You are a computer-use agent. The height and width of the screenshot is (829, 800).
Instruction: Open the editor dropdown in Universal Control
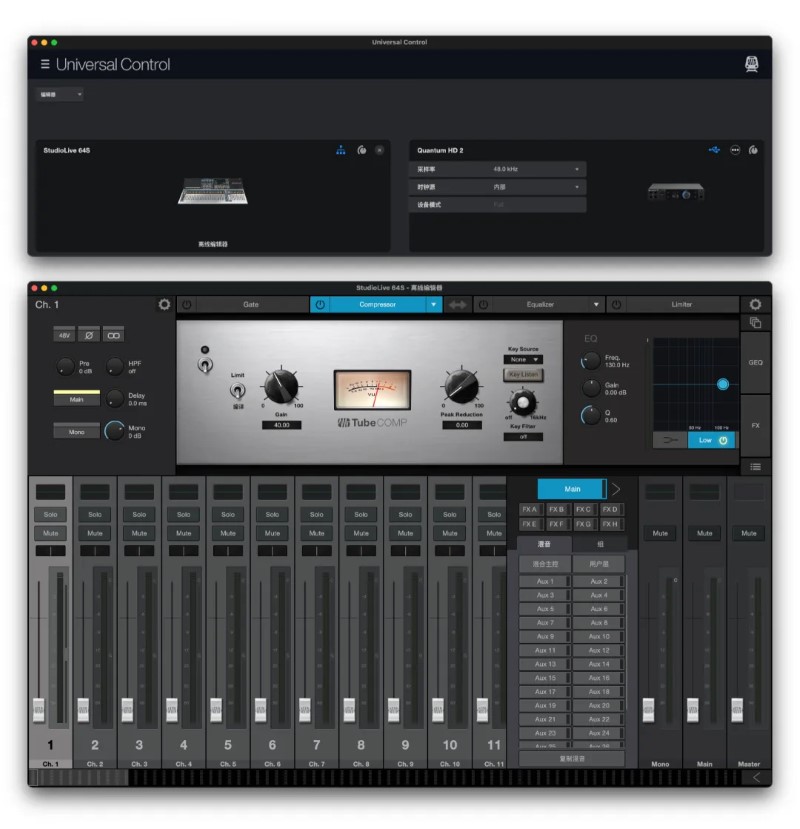coord(60,95)
